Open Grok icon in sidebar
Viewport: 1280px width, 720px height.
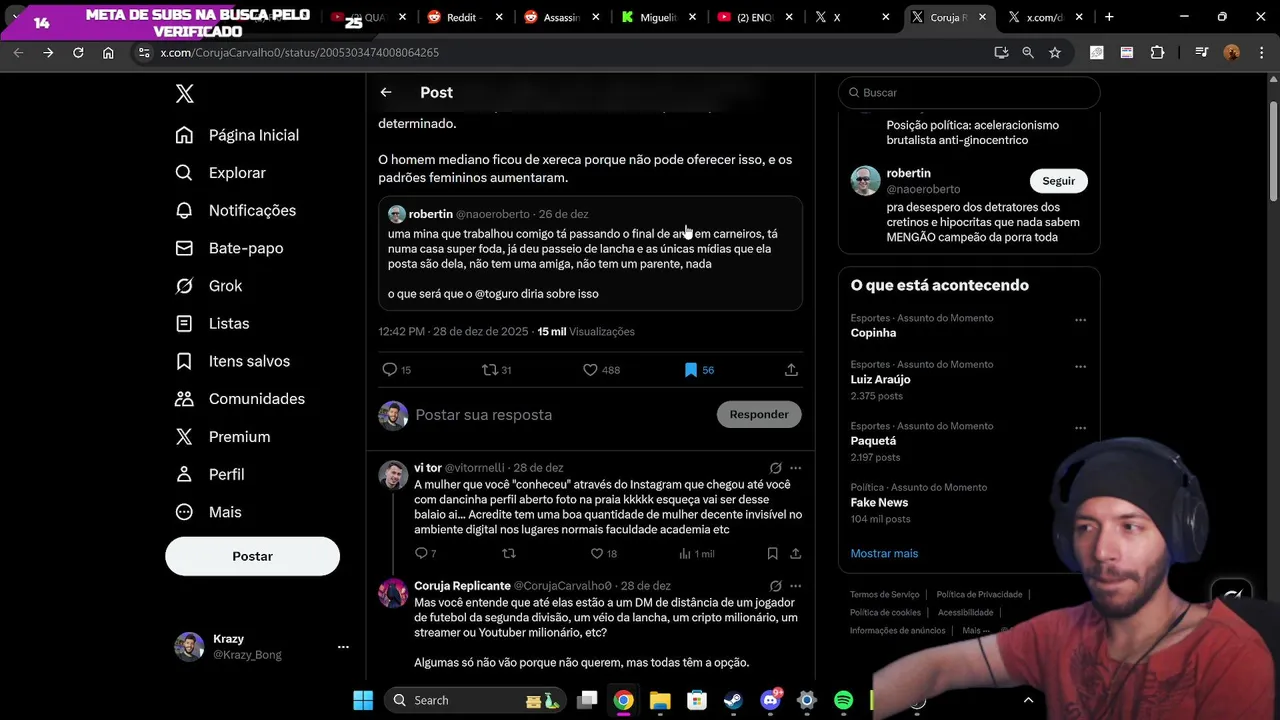coord(184,286)
